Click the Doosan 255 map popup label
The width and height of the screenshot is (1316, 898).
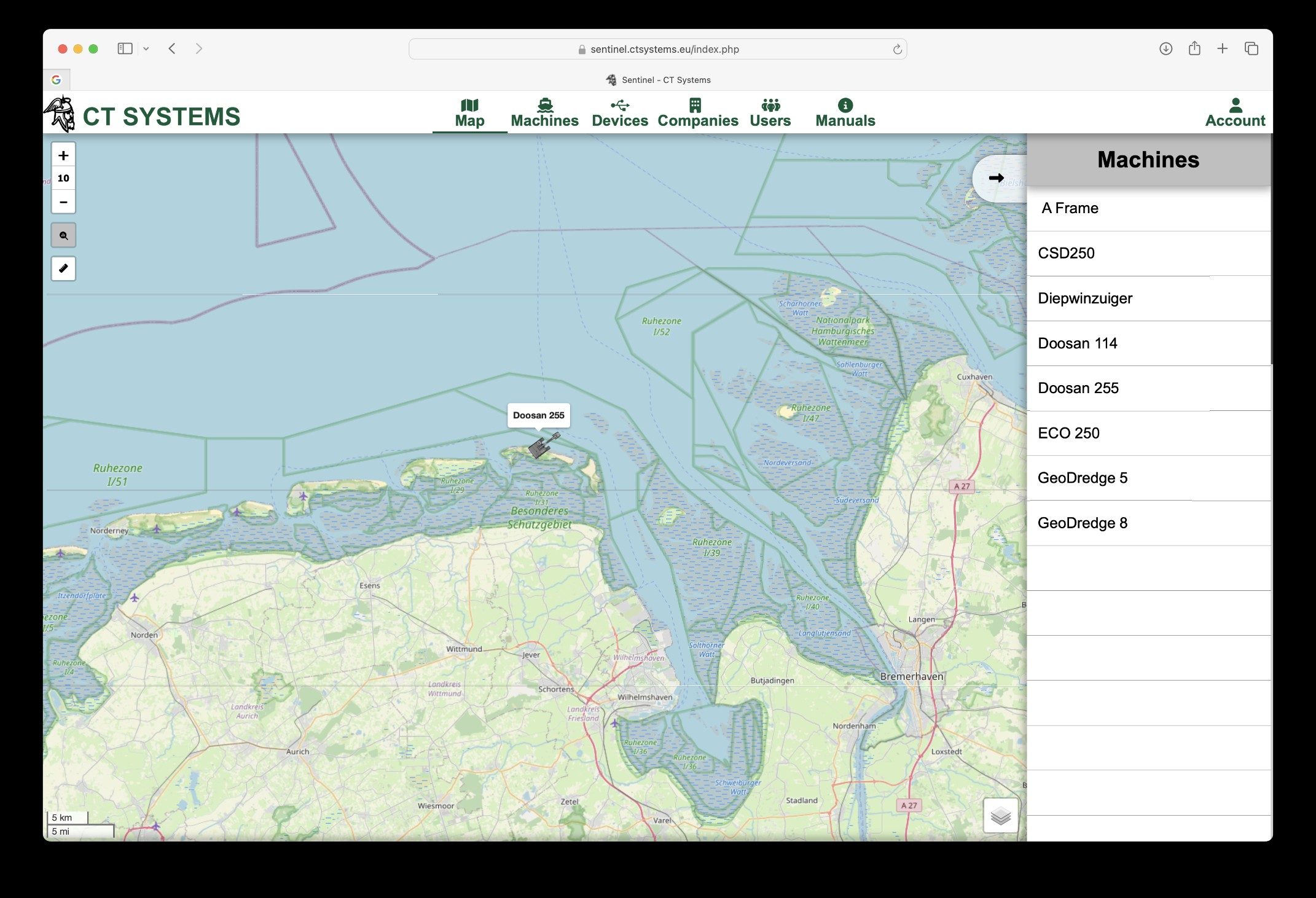coord(538,415)
